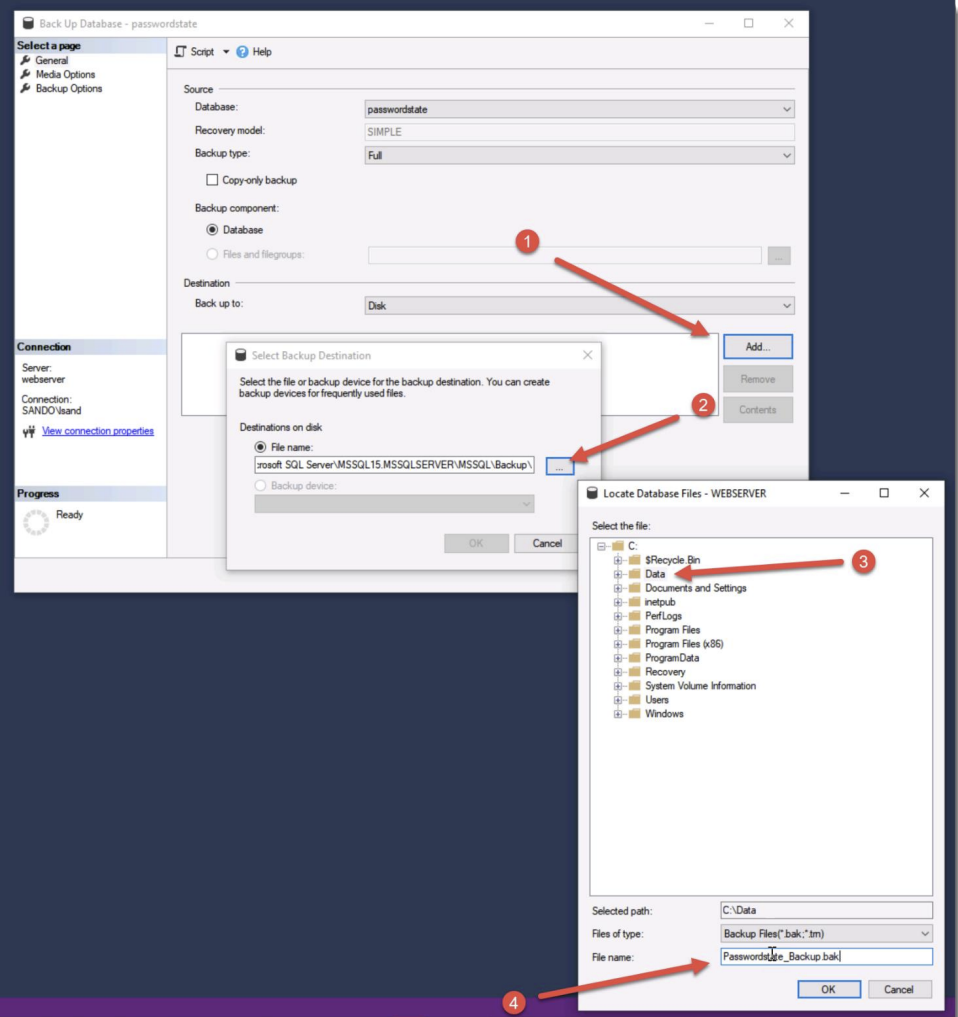The width and height of the screenshot is (958, 1017).
Task: Click Cancel in Select Backup Destination
Action: pyautogui.click(x=547, y=544)
